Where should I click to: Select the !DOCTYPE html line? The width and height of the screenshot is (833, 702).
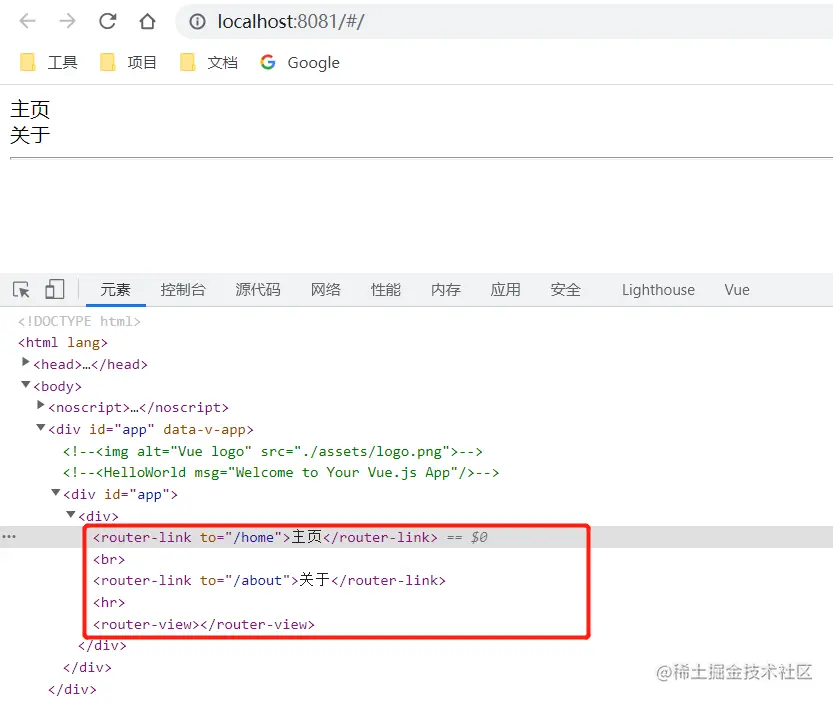point(79,322)
